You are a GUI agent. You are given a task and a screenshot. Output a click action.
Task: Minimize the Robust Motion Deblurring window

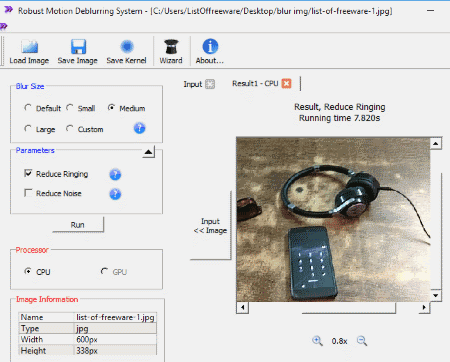tap(430, 11)
